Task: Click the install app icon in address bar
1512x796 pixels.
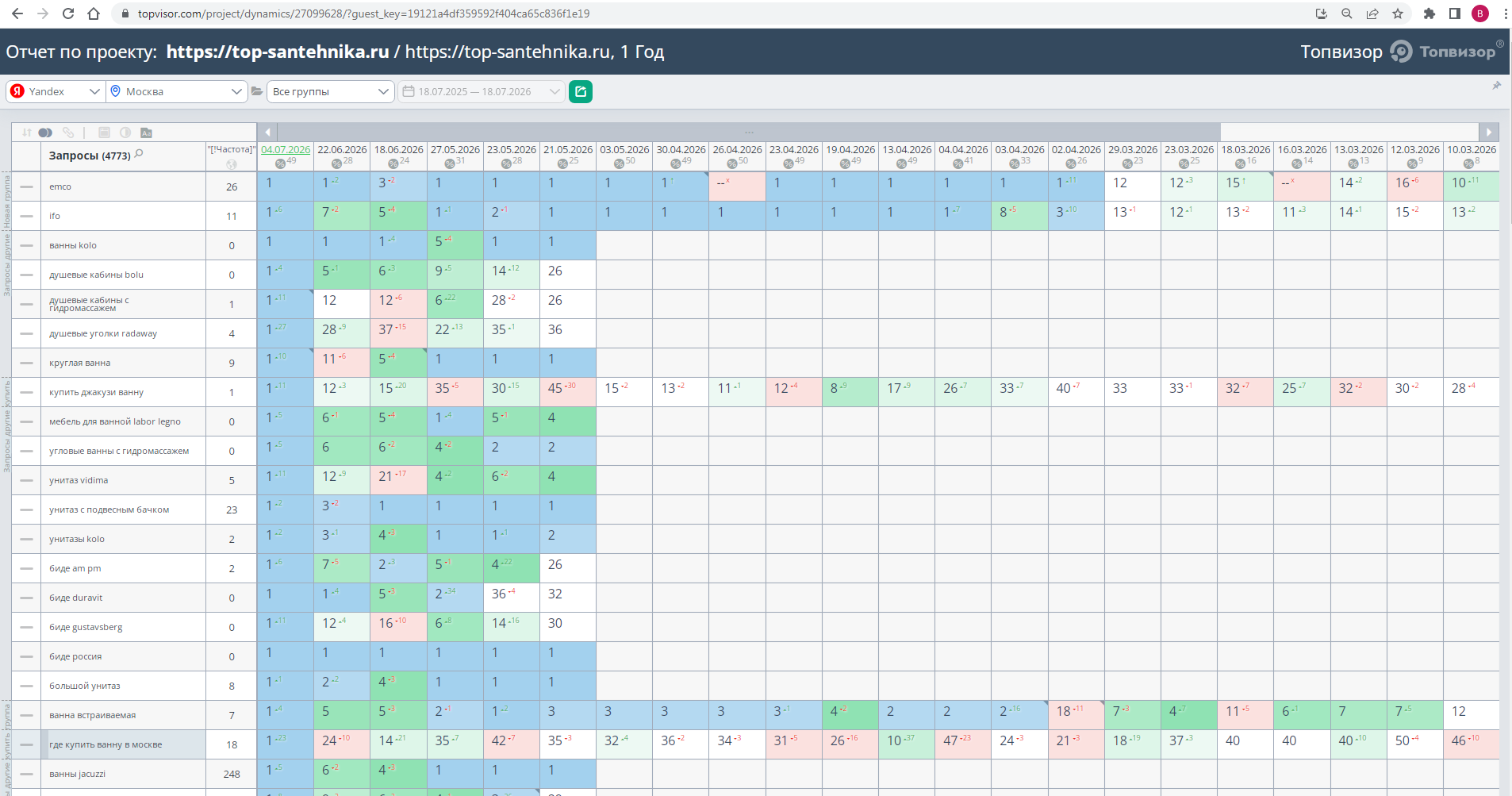Action: [1321, 13]
